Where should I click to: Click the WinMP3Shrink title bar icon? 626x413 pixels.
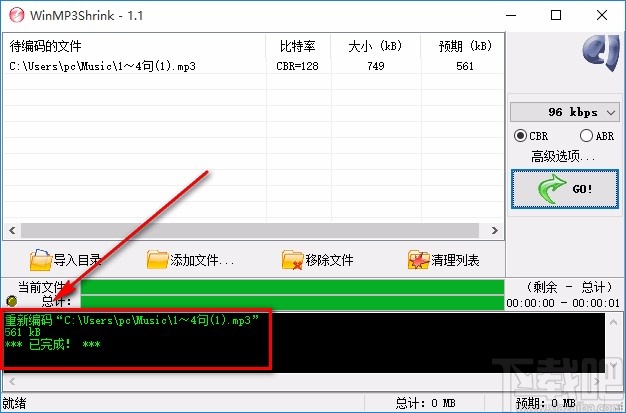pyautogui.click(x=16, y=15)
